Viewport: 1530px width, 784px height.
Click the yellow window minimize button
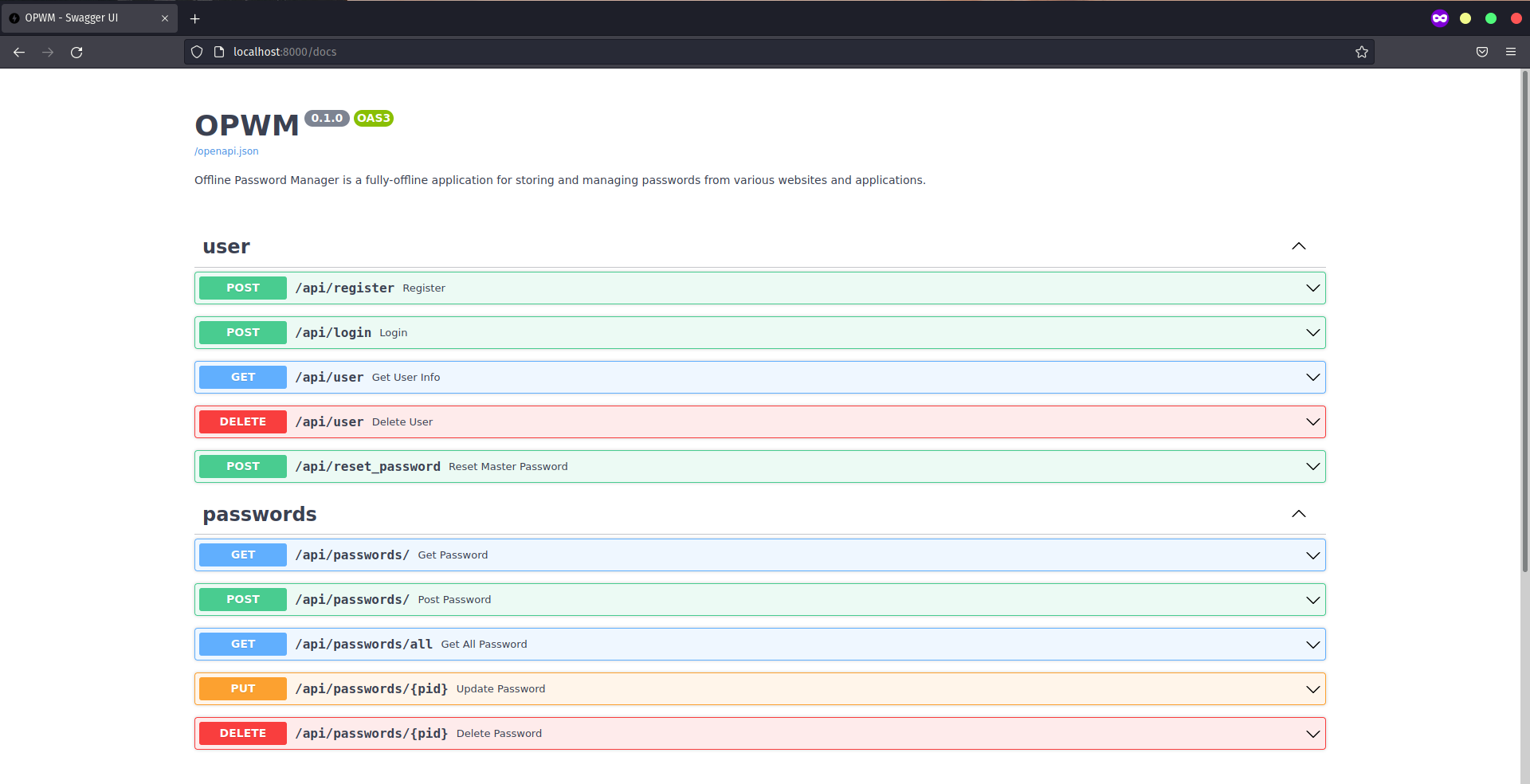click(x=1465, y=18)
